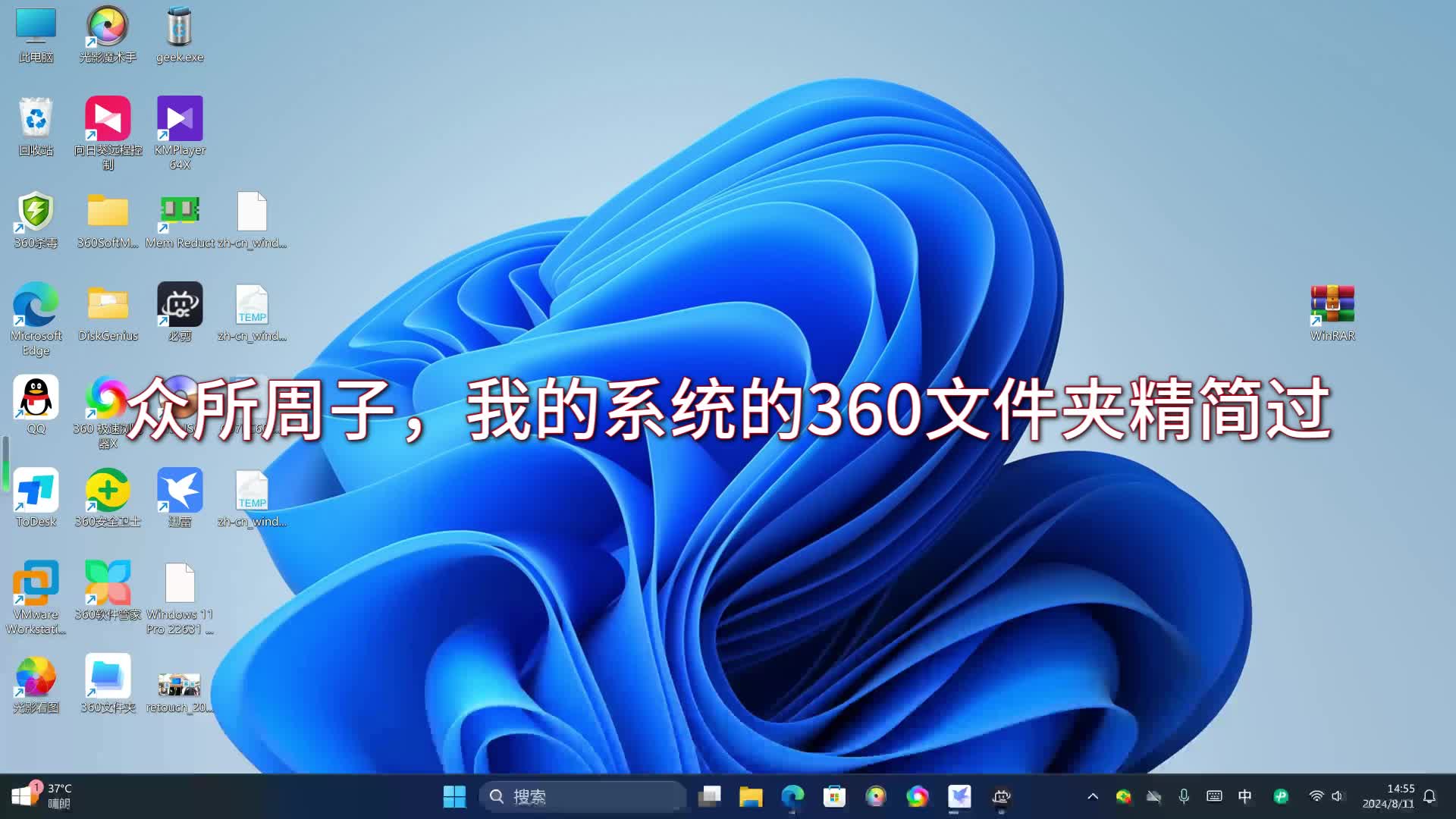Image resolution: width=1456 pixels, height=819 pixels.
Task: Expand the hidden system tray icons chevron
Action: (x=1093, y=796)
